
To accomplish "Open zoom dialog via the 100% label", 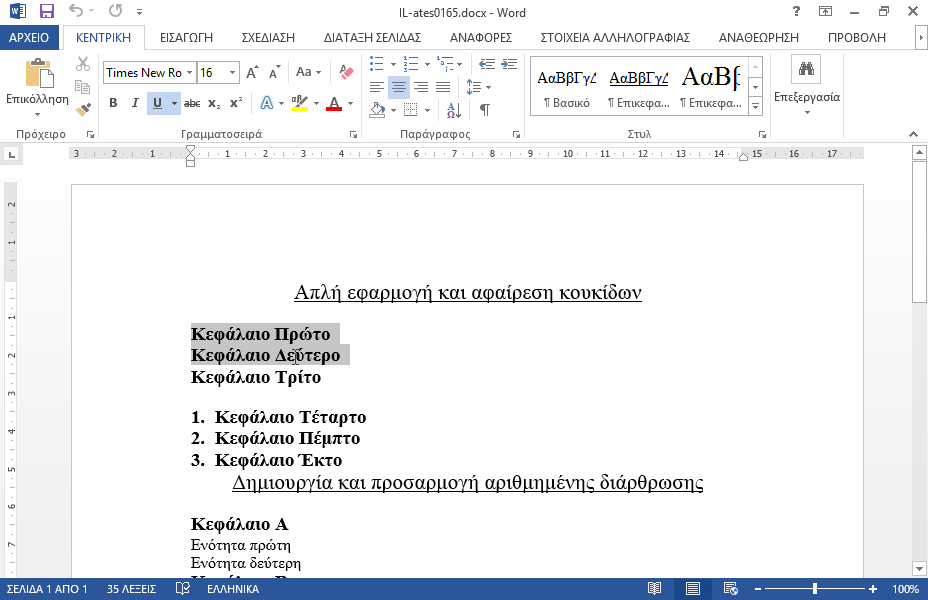I will point(906,589).
